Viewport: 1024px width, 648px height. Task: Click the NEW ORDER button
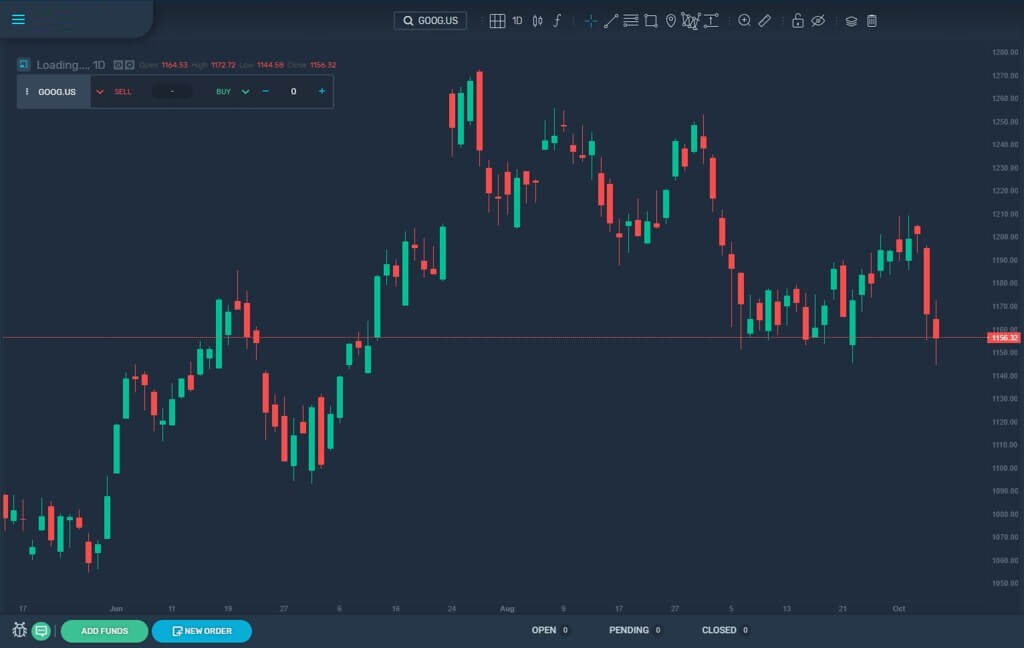pyautogui.click(x=202, y=630)
